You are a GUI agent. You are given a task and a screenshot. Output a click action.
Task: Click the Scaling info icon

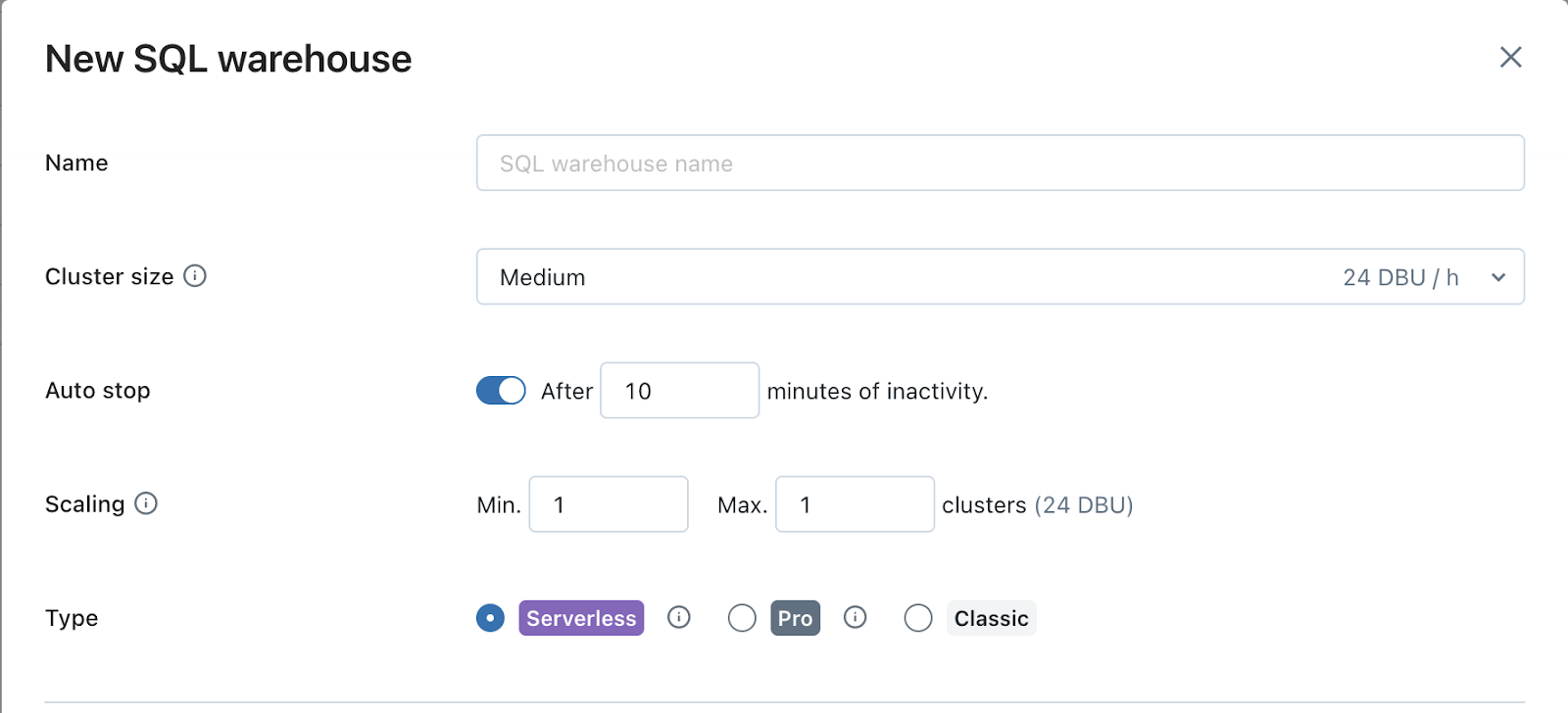click(x=146, y=503)
